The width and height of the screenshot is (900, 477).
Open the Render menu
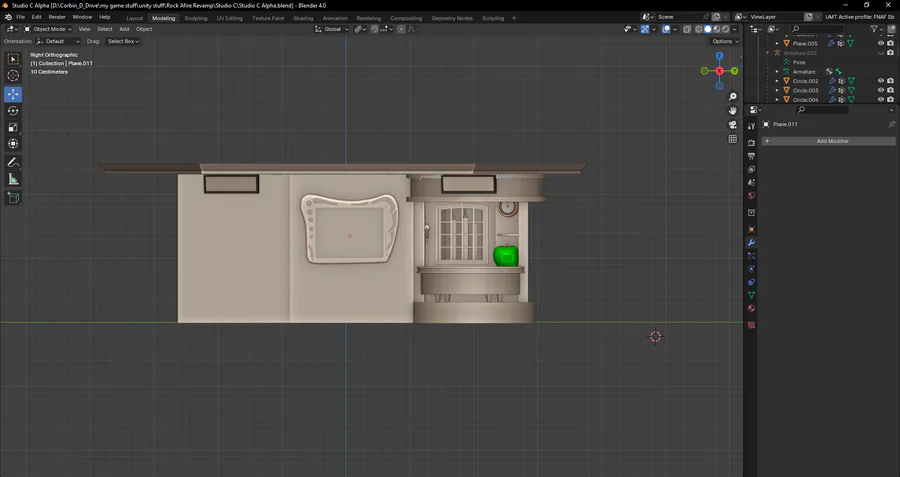[57, 17]
